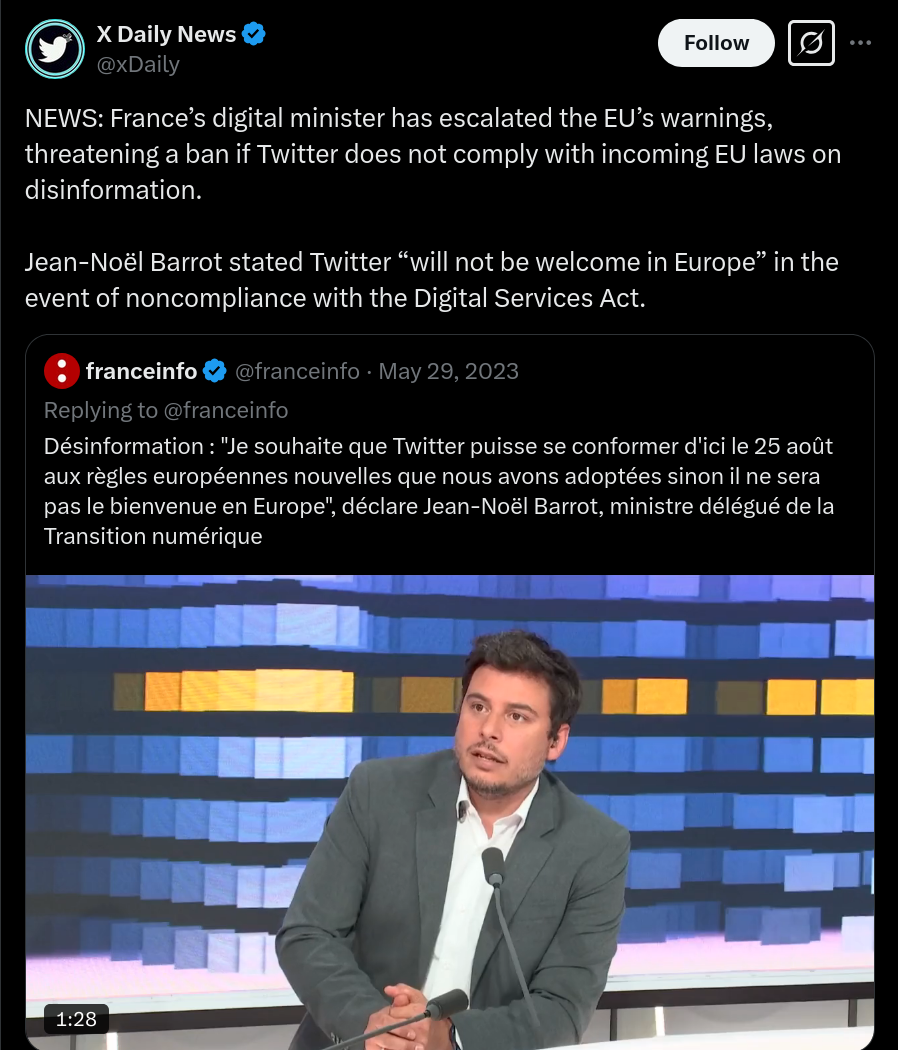Viewport: 898px width, 1050px height.
Task: Click the 'Replying to @franceinfo' line
Action: coord(166,410)
